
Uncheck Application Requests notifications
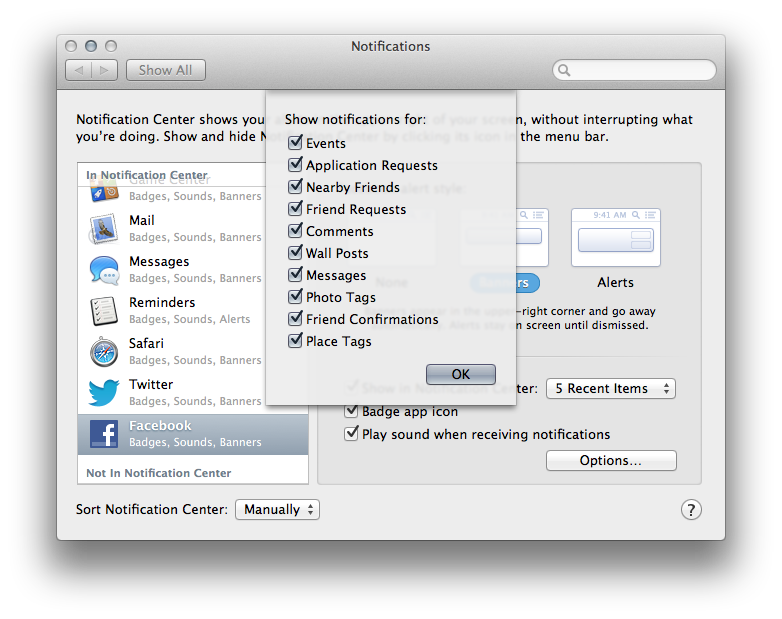tap(295, 165)
